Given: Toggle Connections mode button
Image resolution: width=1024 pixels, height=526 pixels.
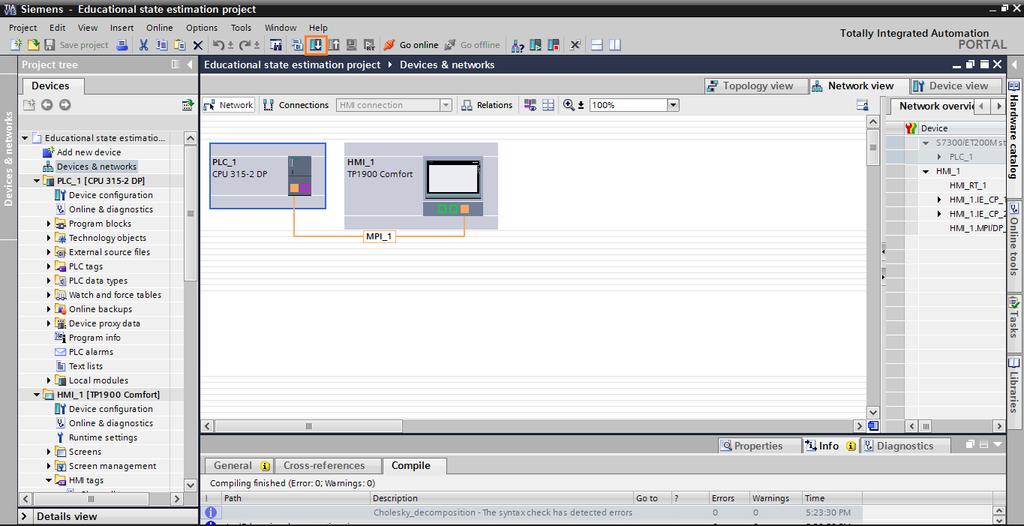Looking at the screenshot, I should coord(296,105).
